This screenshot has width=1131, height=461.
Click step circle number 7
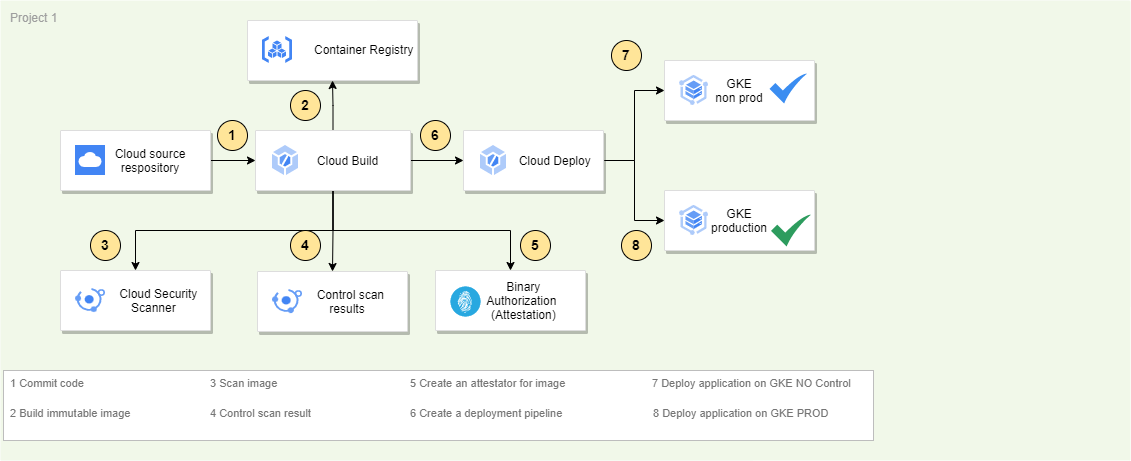click(626, 56)
